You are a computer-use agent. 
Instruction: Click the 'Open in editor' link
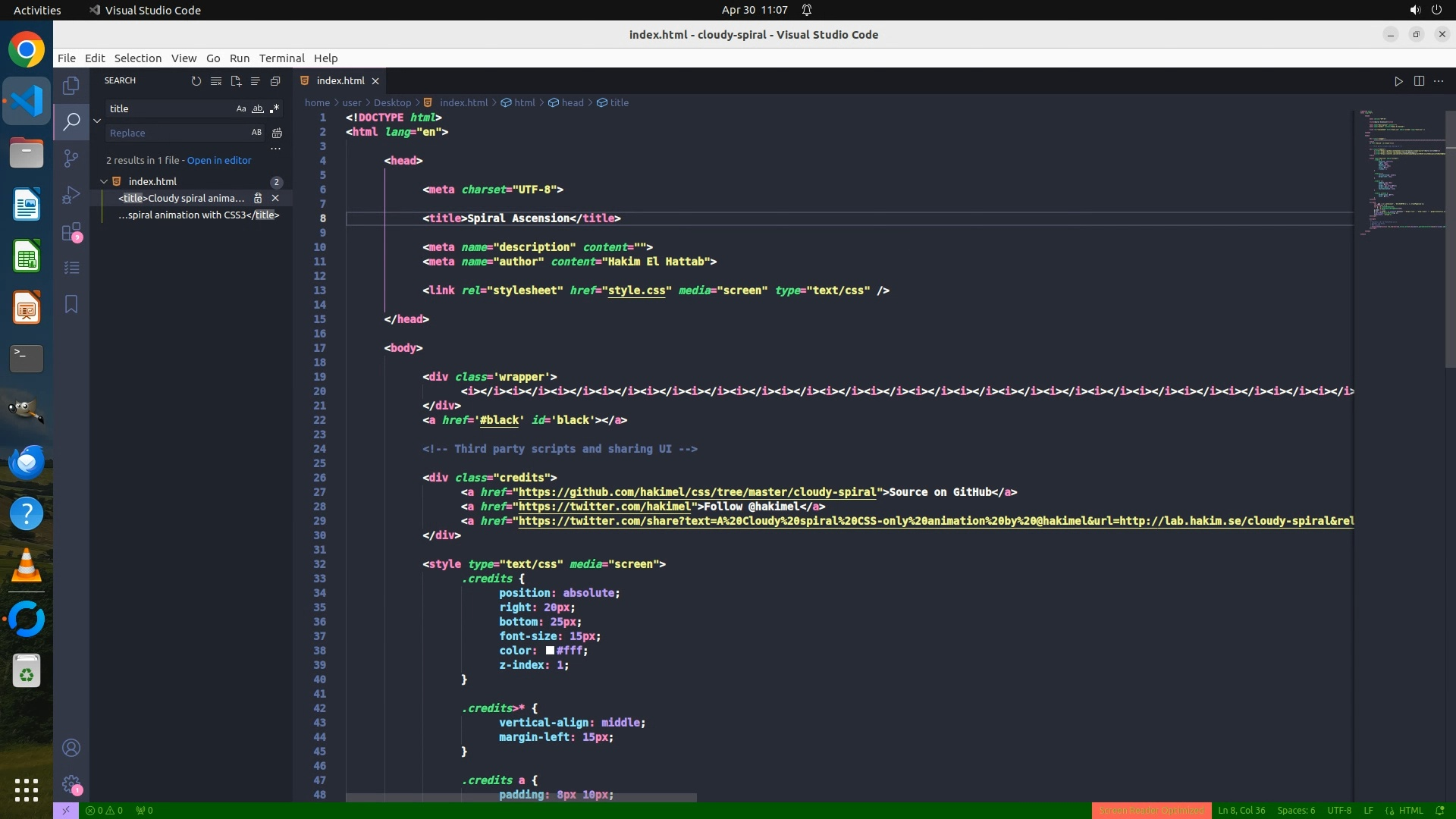219,161
